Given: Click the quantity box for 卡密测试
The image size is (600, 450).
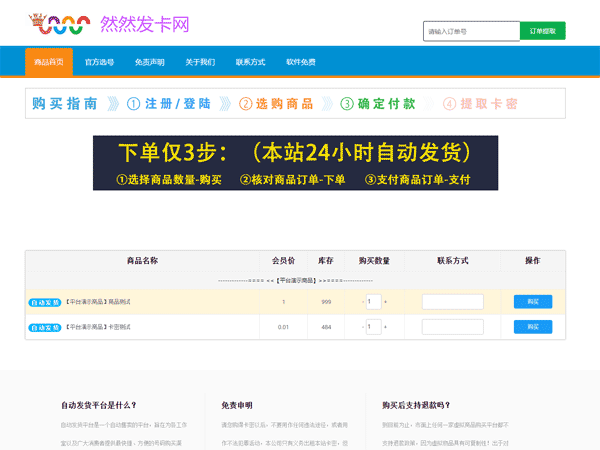Looking at the screenshot, I should click(374, 327).
